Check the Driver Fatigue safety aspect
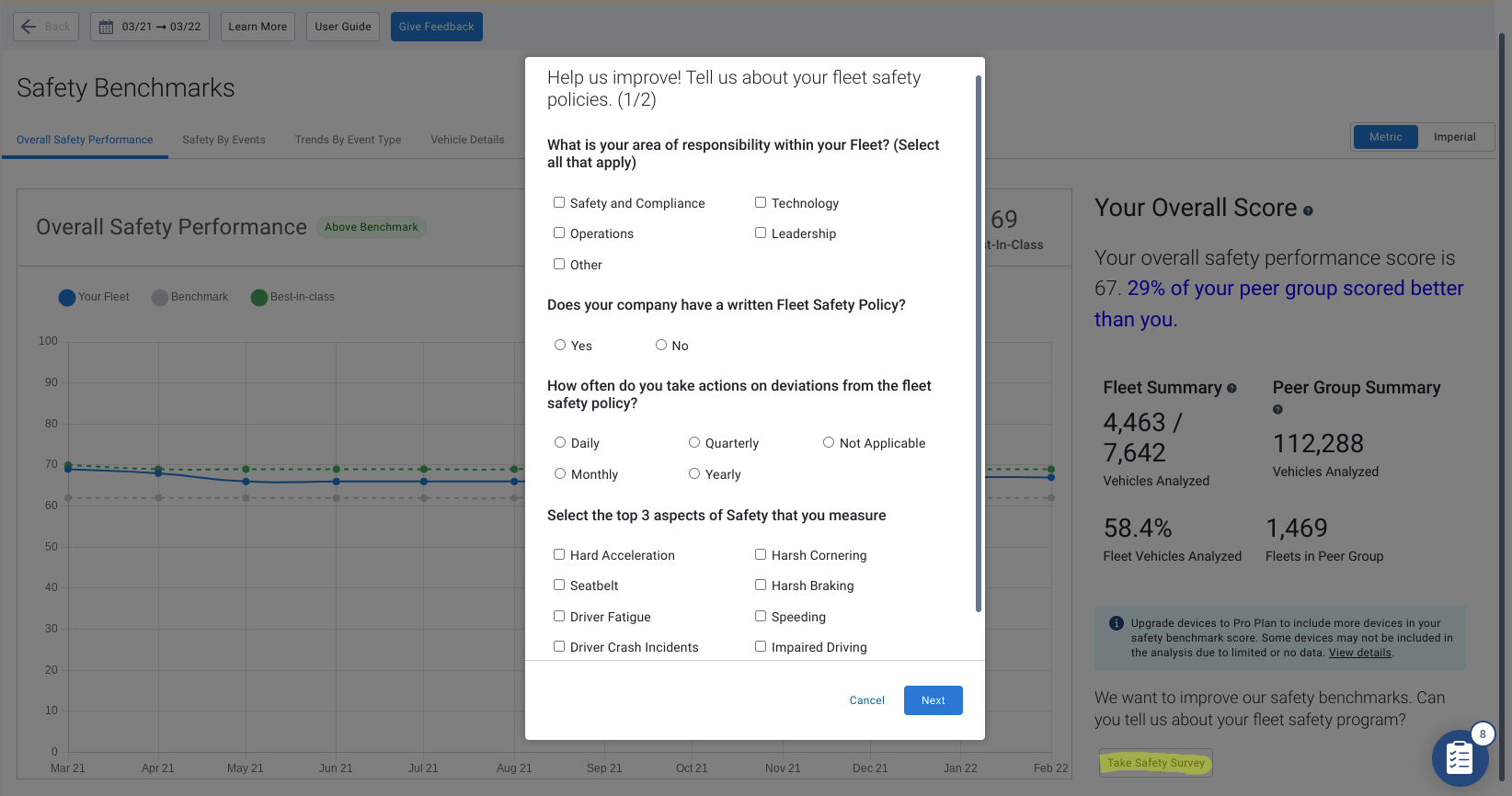This screenshot has height=796, width=1512. pos(559,616)
